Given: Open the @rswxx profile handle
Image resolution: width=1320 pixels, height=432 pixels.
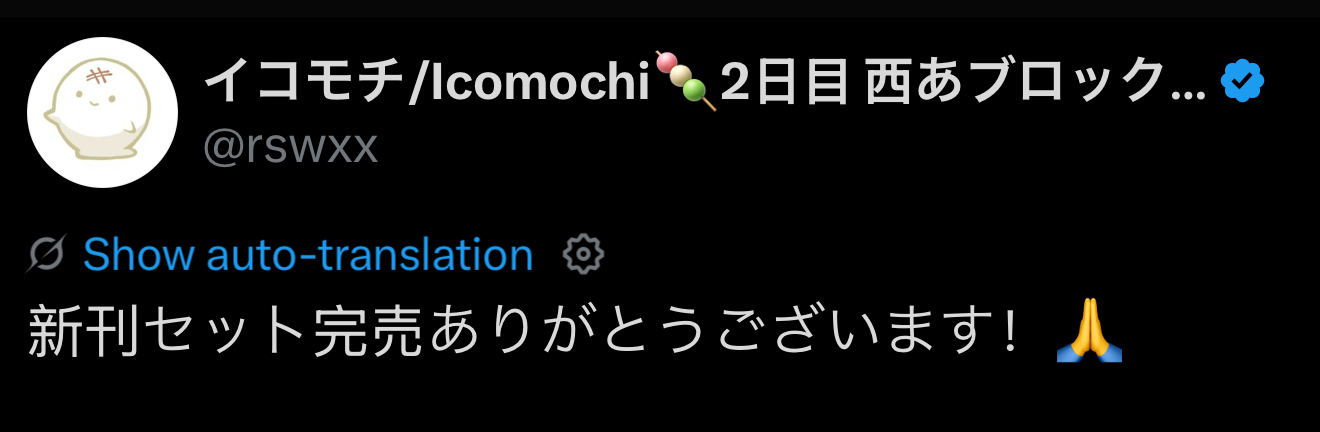Looking at the screenshot, I should [291, 148].
